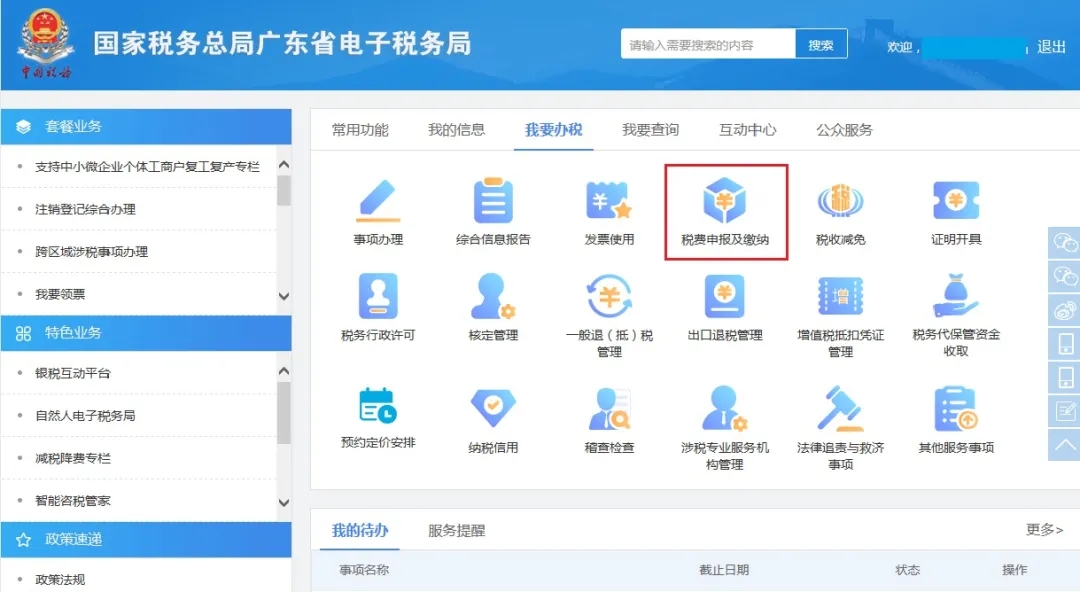Expand the 政策速递 section header

click(146, 540)
